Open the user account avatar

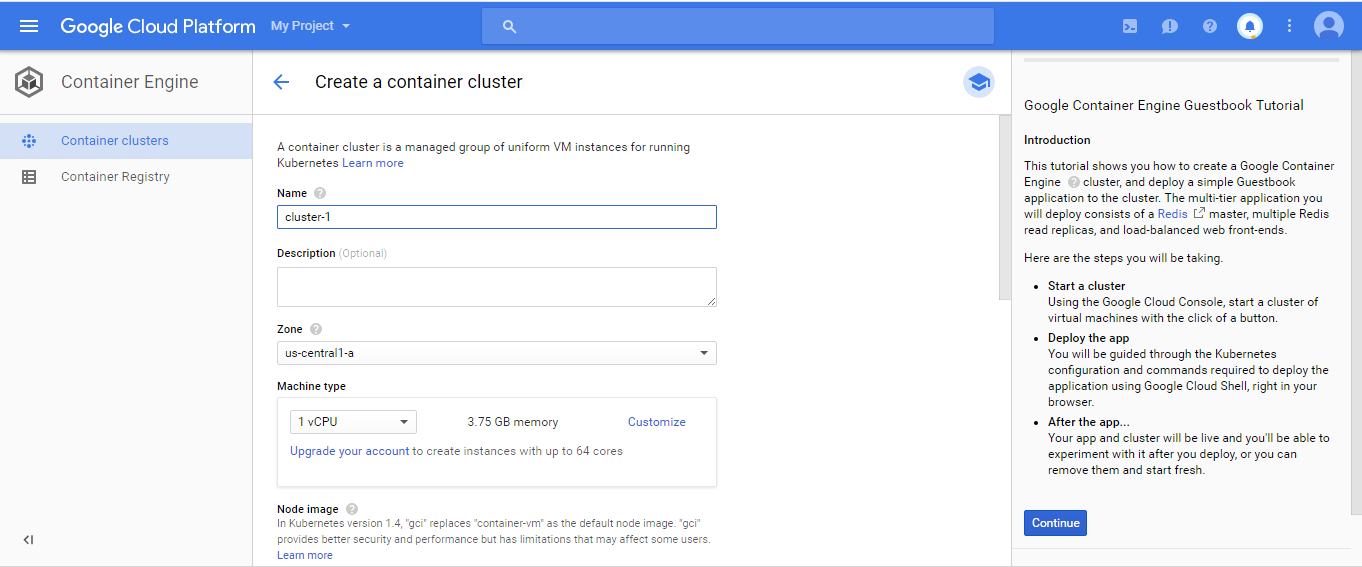pos(1329,26)
